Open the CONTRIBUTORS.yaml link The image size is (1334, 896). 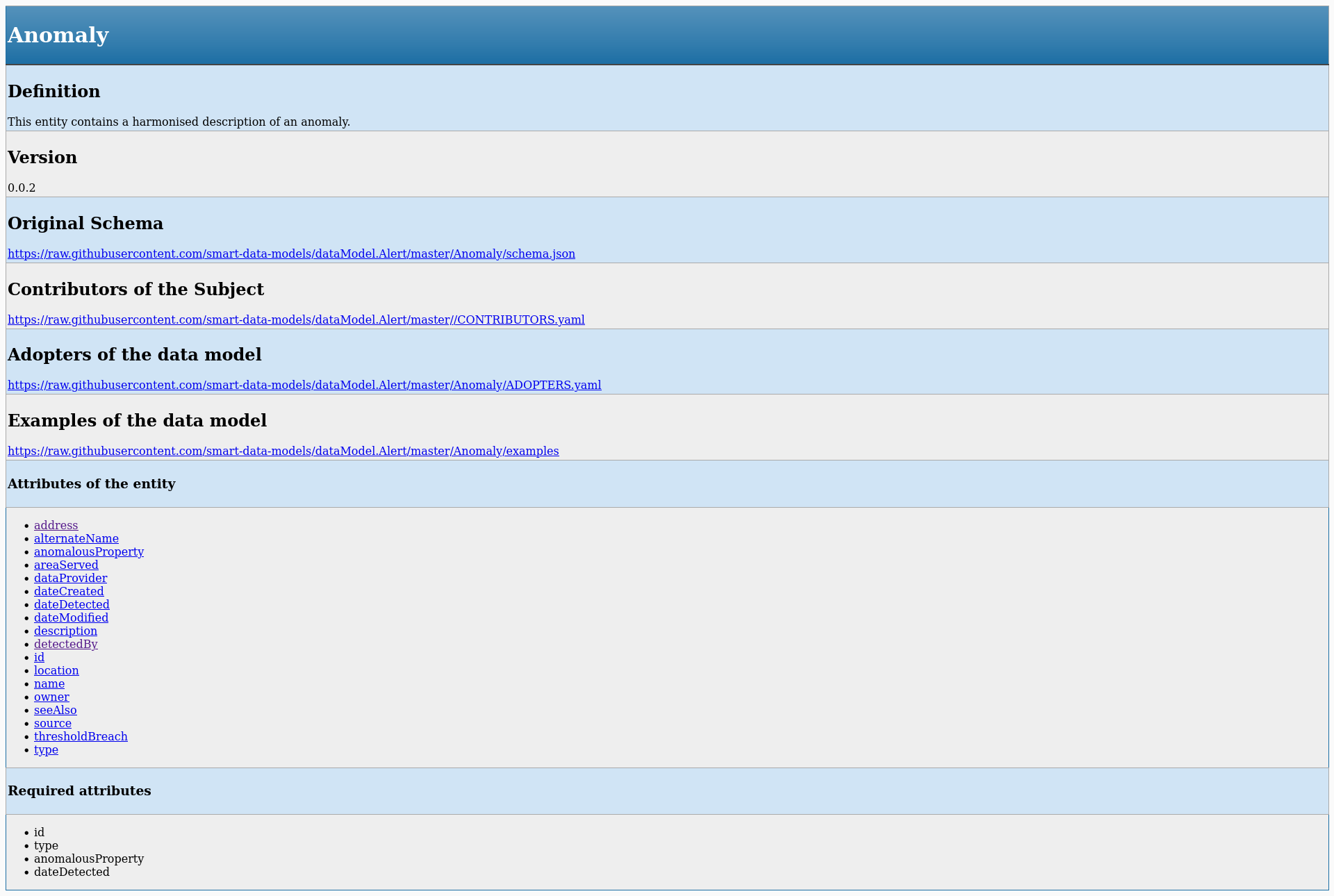click(x=296, y=320)
